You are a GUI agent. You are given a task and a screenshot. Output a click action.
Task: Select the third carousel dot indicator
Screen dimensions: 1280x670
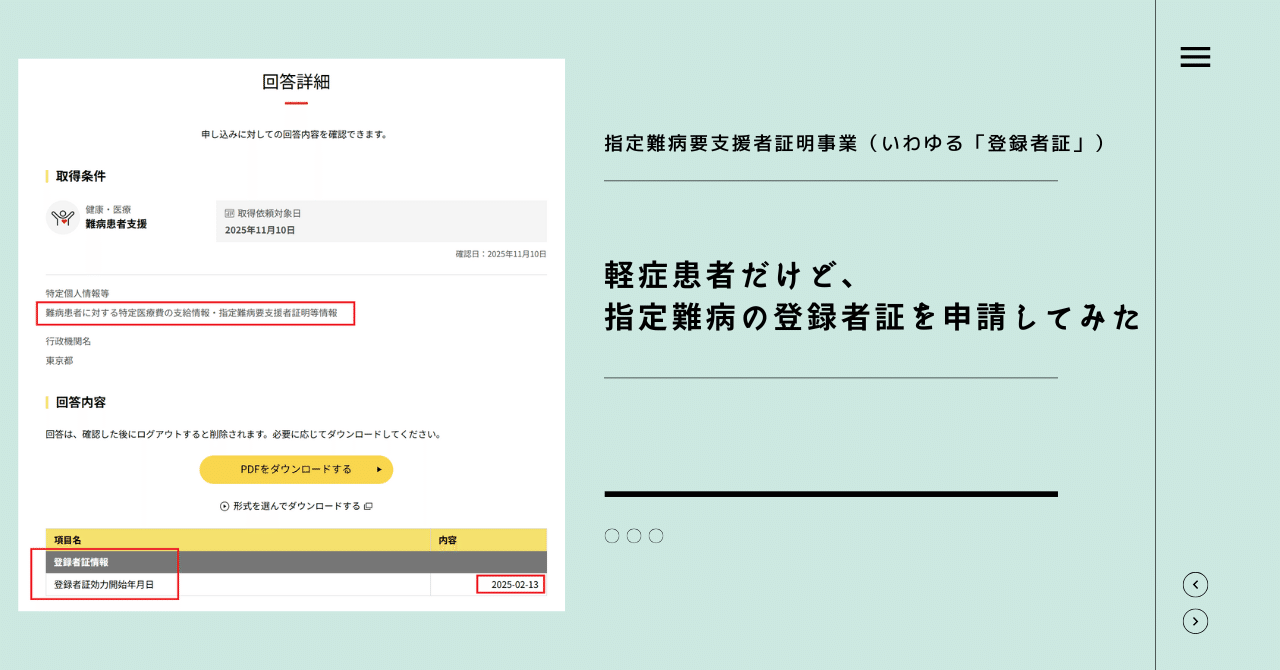coord(655,535)
